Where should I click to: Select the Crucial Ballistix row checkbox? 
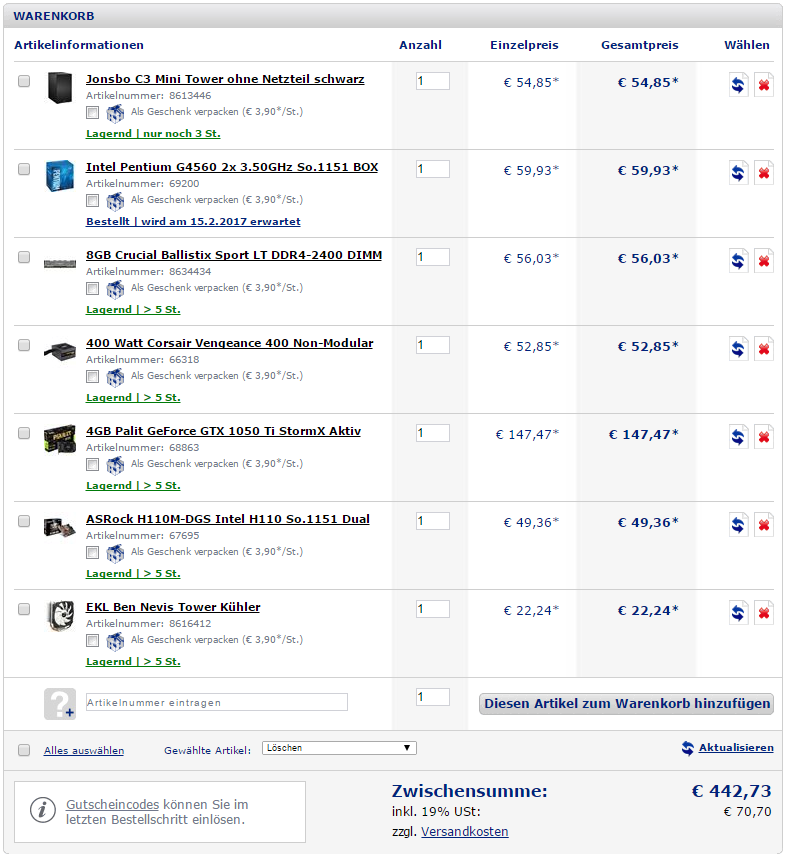24,257
